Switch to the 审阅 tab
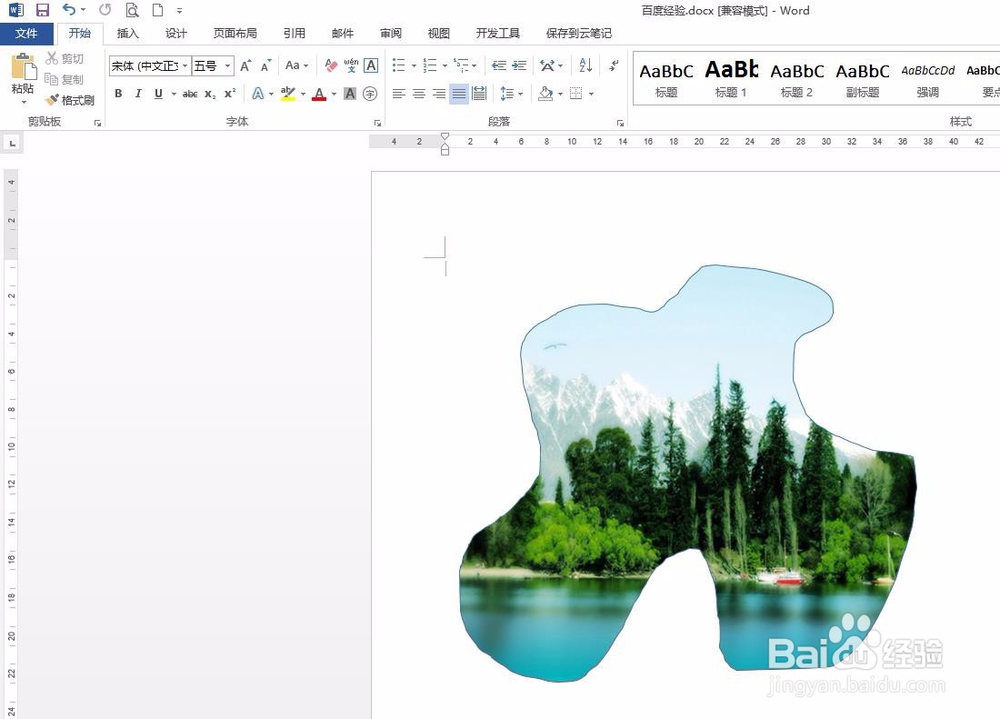The height and width of the screenshot is (719, 1000). pyautogui.click(x=390, y=33)
